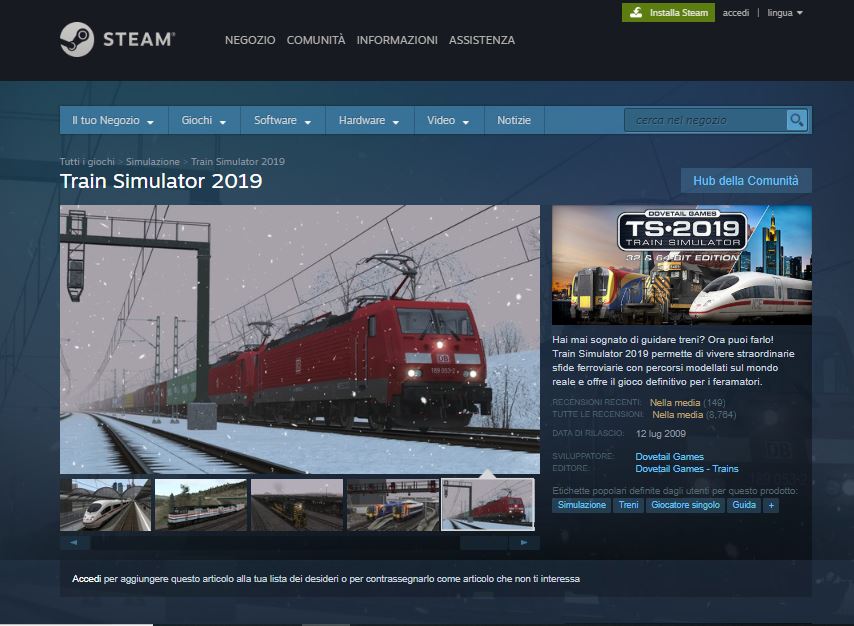Click the plus tag button
The width and height of the screenshot is (854, 626).
771,505
